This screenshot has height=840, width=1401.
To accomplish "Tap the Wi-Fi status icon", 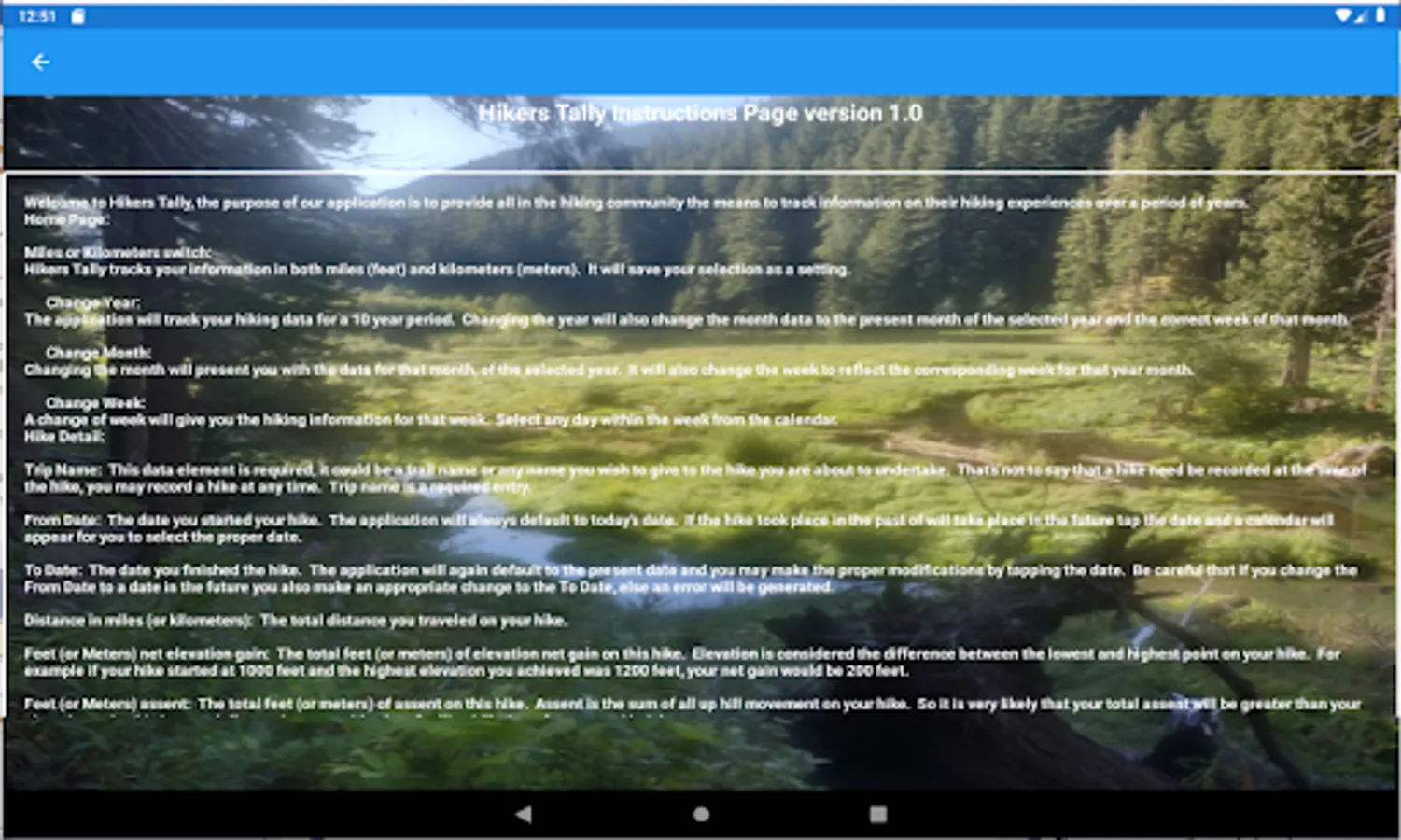I will pyautogui.click(x=1343, y=16).
